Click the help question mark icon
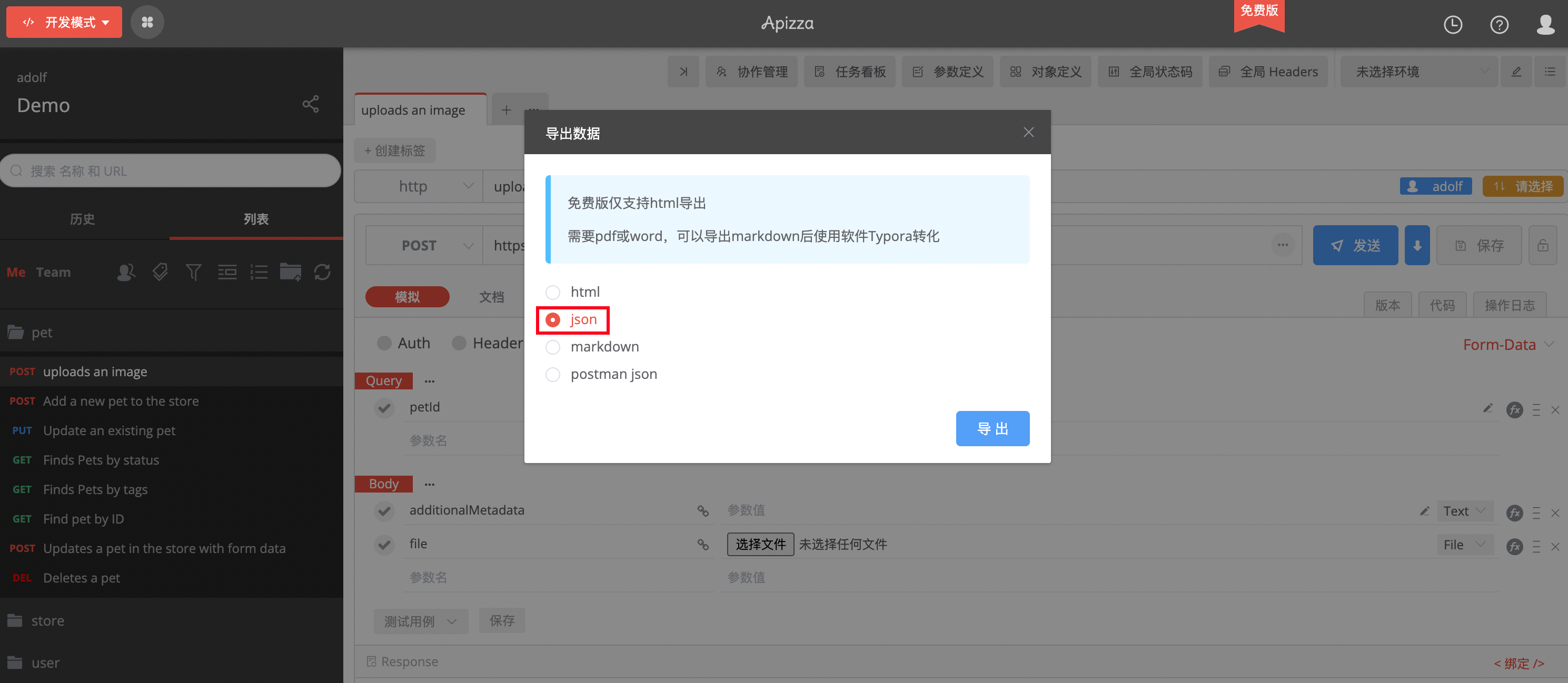 point(1498,24)
